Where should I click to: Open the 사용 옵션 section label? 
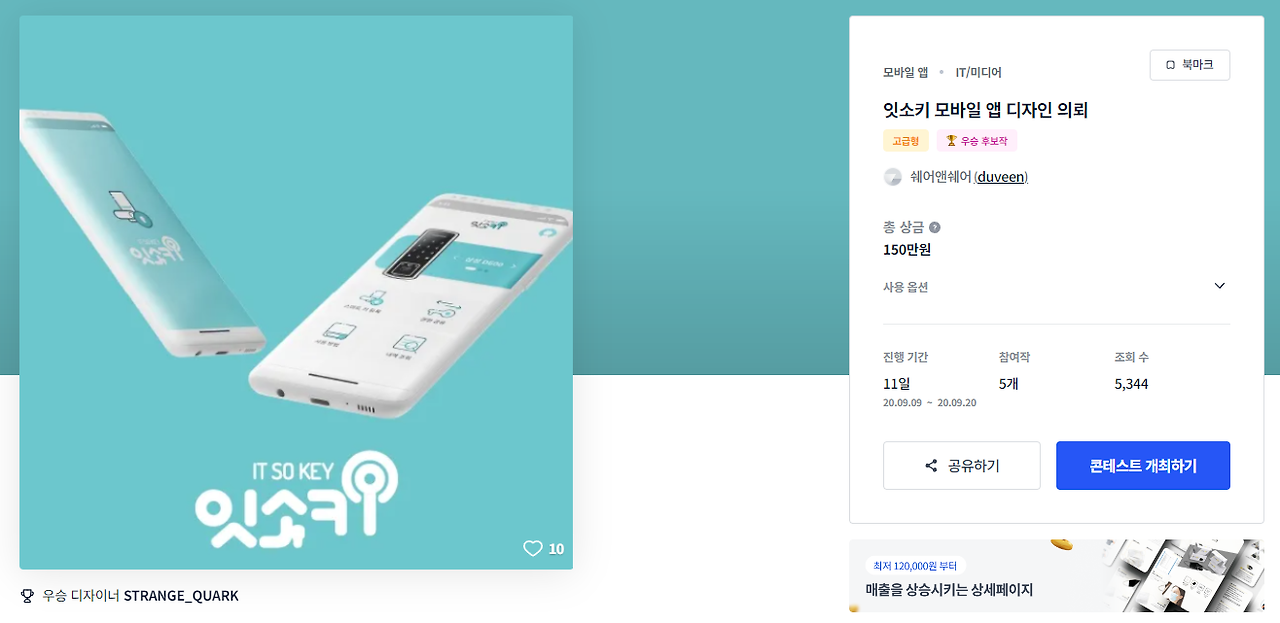pyautogui.click(x=905, y=287)
